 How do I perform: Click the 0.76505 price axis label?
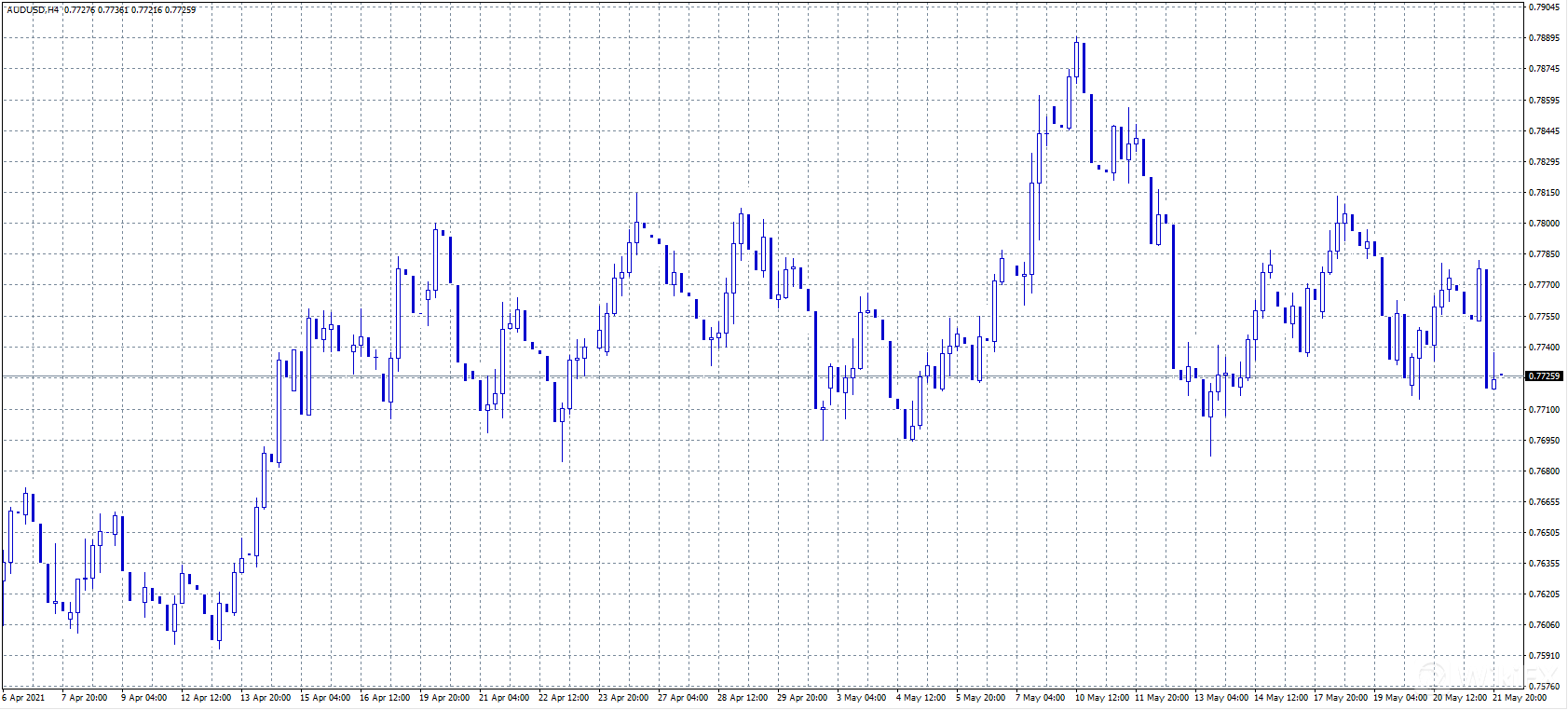(1544, 533)
